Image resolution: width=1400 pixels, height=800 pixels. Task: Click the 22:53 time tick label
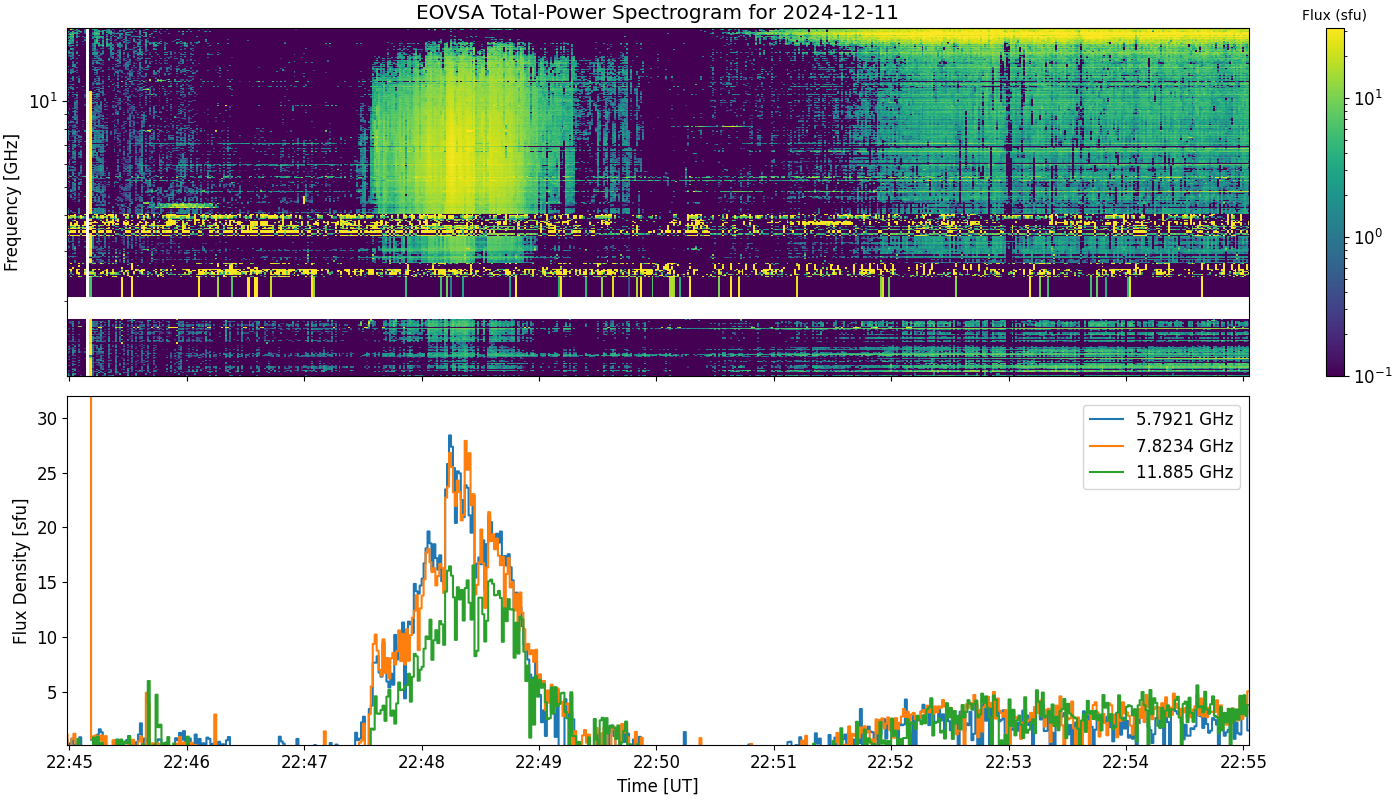tap(1010, 762)
